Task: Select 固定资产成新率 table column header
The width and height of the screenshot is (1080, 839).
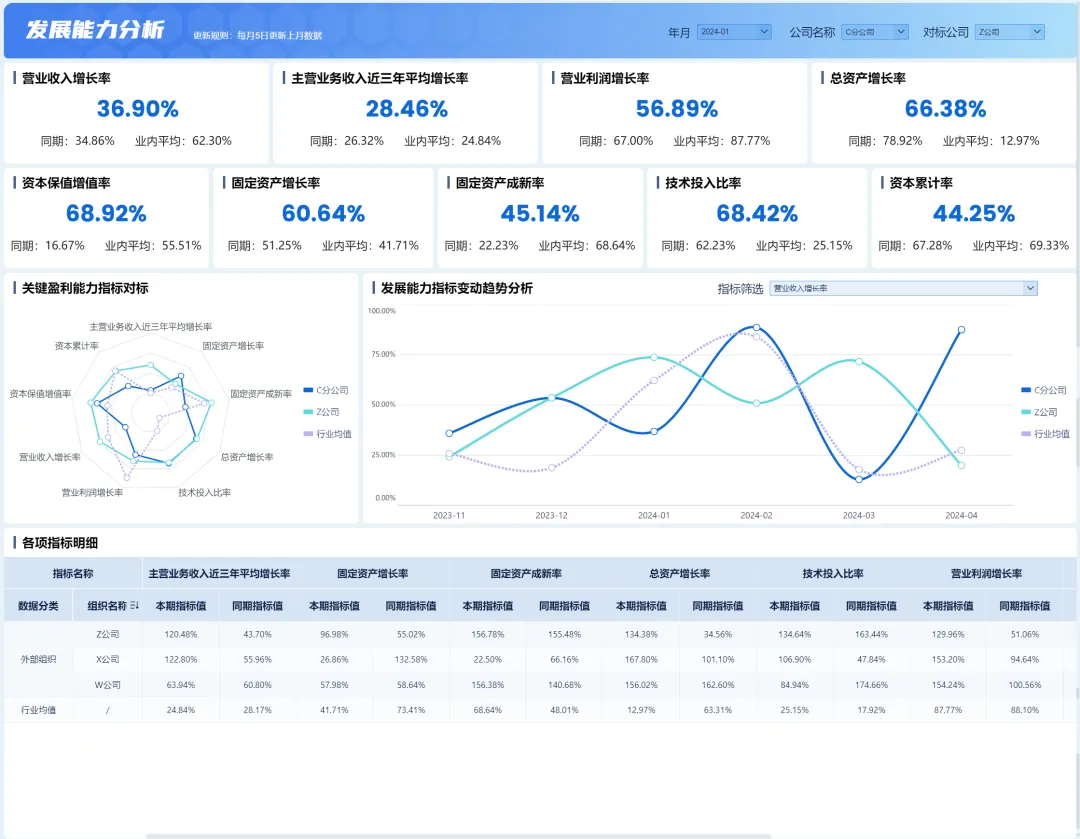Action: click(526, 573)
